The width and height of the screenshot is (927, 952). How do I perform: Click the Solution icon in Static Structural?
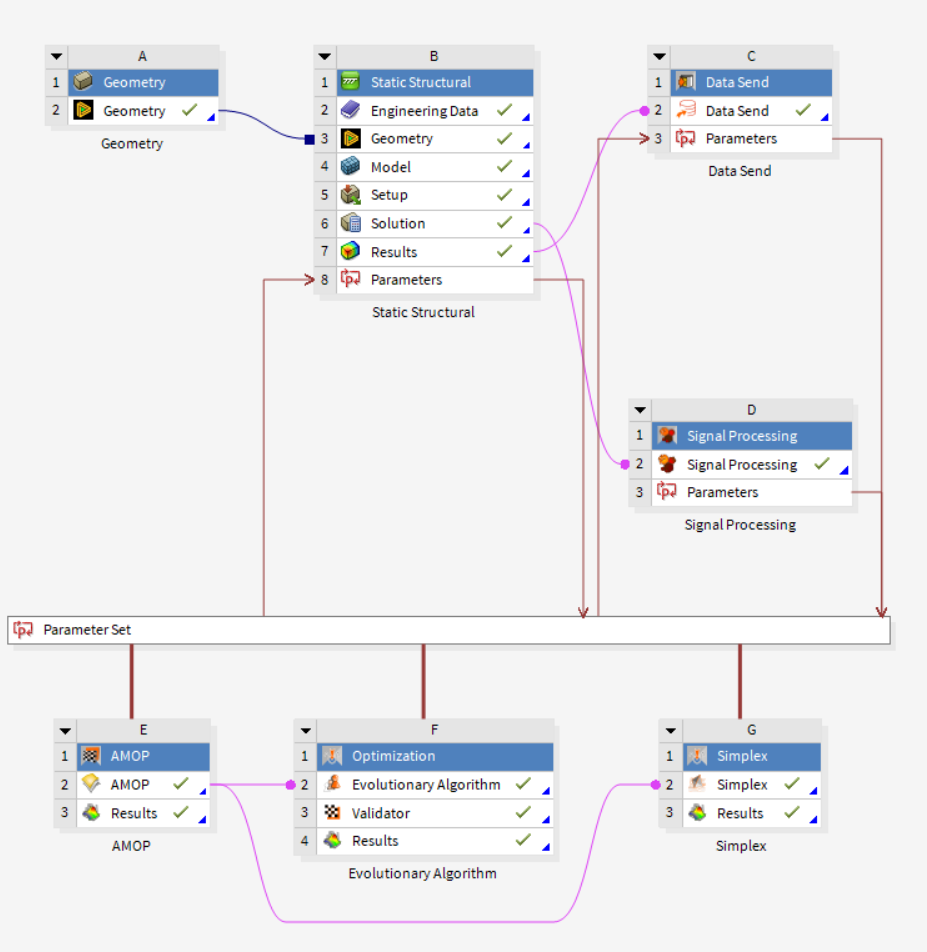click(x=350, y=223)
